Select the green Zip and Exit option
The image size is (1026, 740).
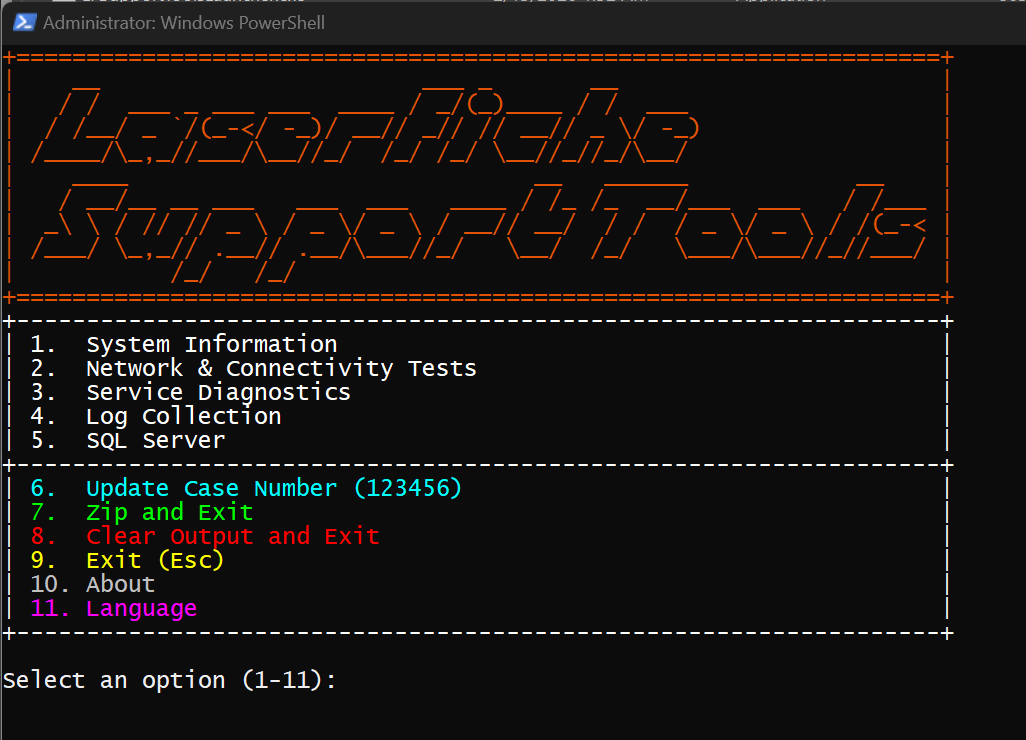pos(169,513)
